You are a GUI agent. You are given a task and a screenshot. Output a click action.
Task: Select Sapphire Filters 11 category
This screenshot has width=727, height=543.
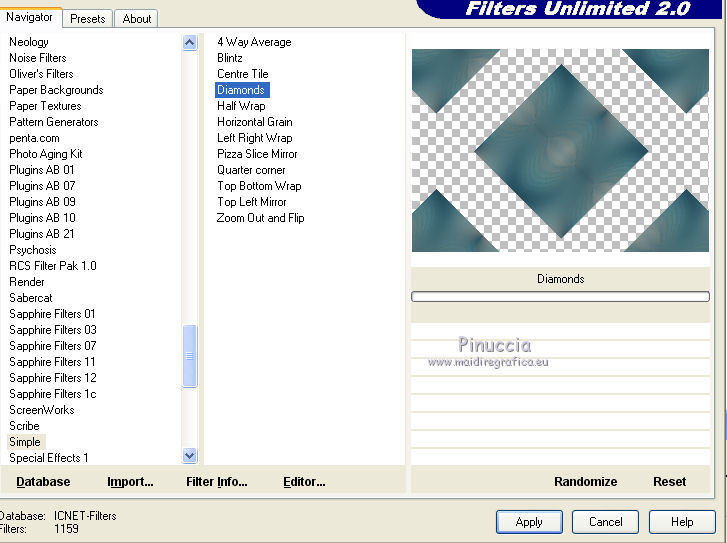52,362
